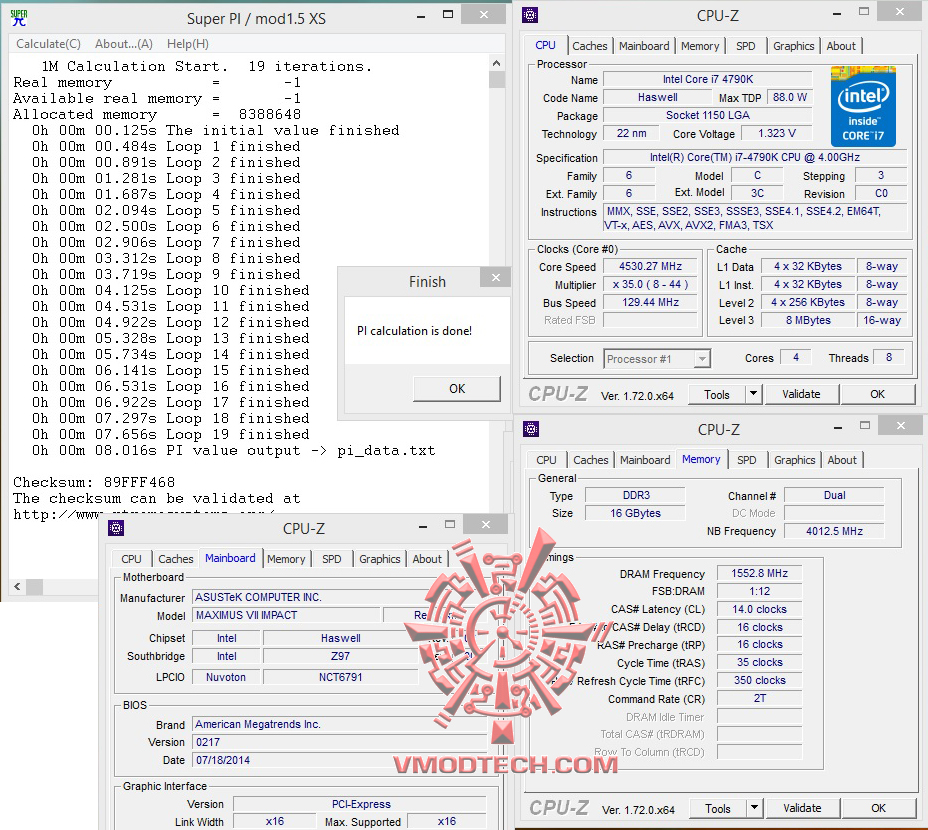Image resolution: width=928 pixels, height=830 pixels.
Task: Select Graphics tab in Memory CPU-Z window
Action: click(795, 460)
